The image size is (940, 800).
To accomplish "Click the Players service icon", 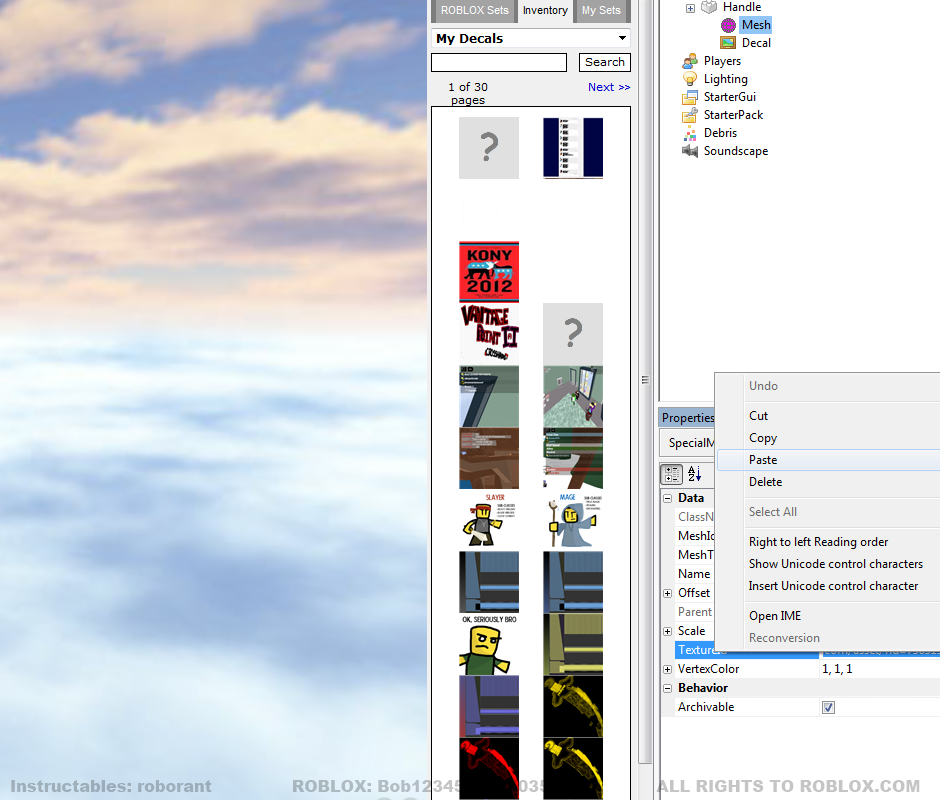I will click(x=690, y=61).
